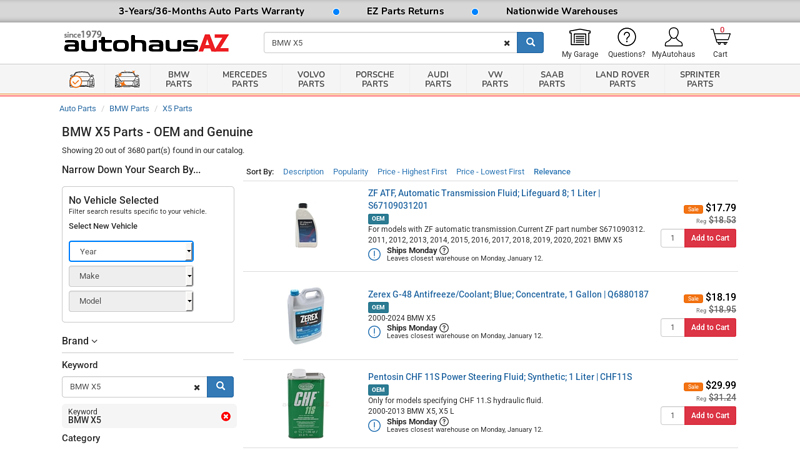This screenshot has height=450, width=800.
Task: Click the first car icon in the nav bar
Action: [82, 79]
